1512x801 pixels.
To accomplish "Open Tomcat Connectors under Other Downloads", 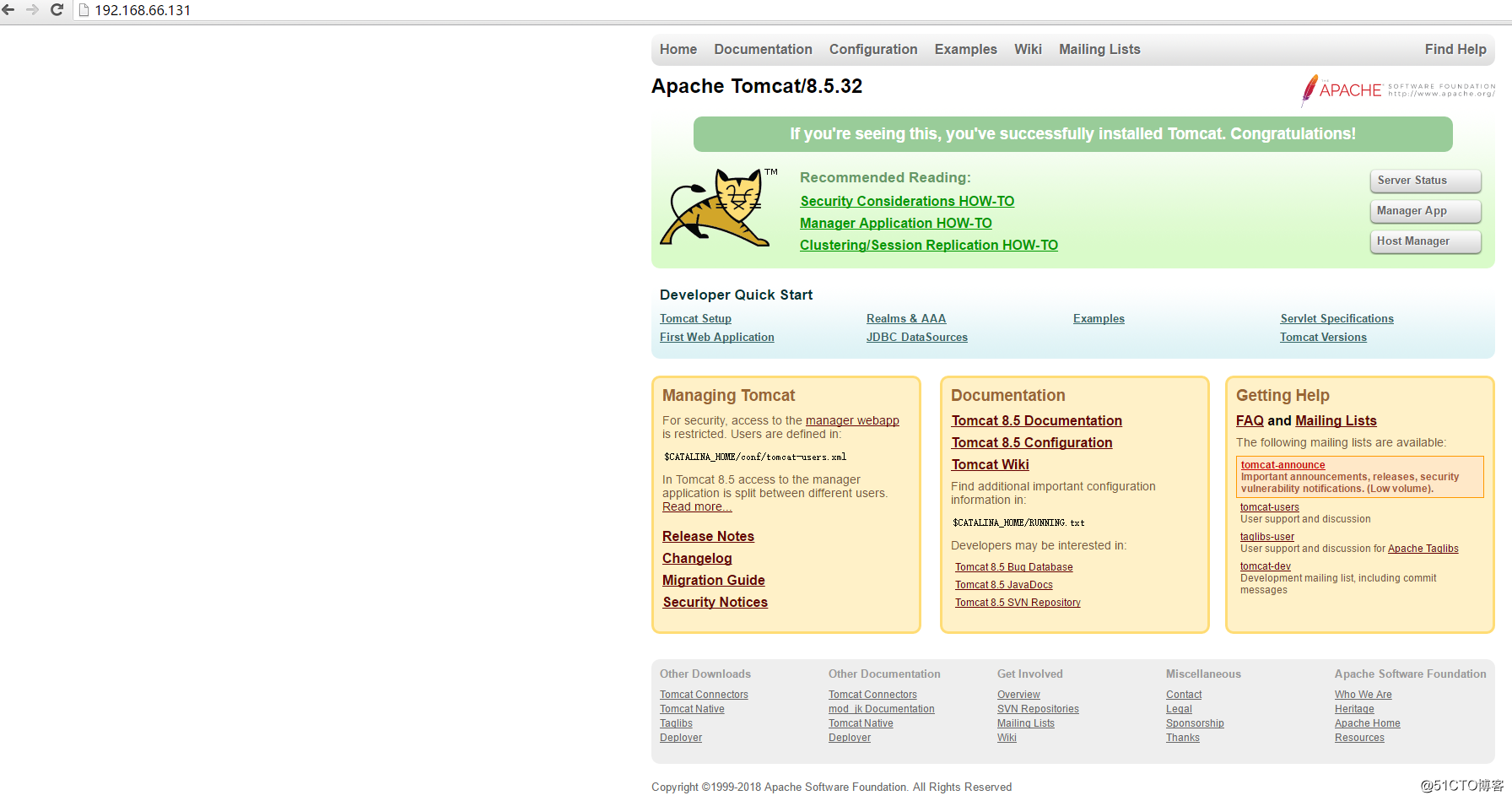I will [704, 695].
